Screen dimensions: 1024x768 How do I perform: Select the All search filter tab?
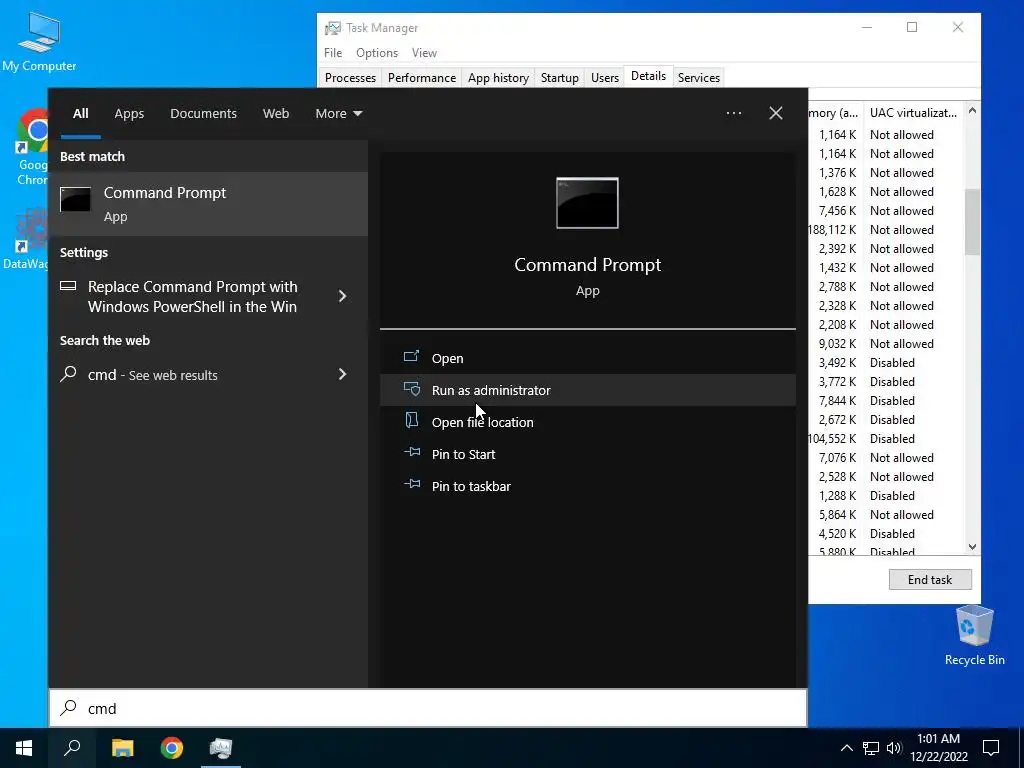point(80,114)
